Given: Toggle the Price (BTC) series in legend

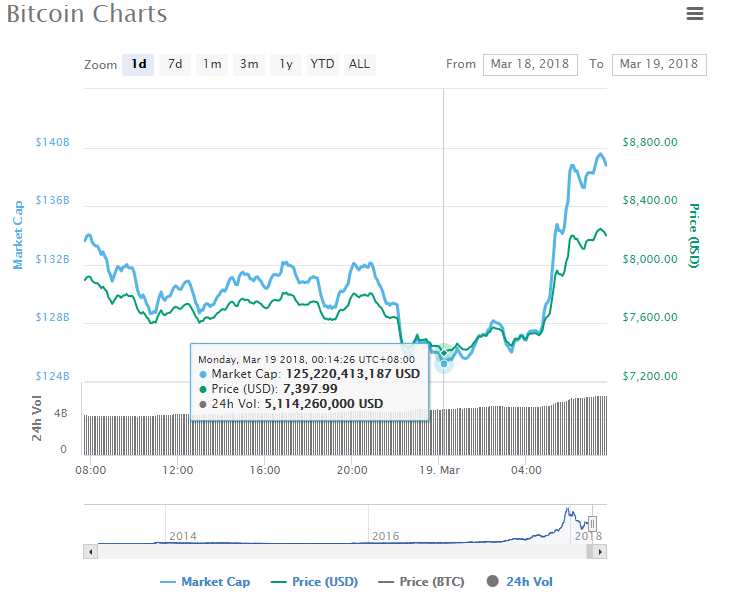Looking at the screenshot, I should pos(421,582).
